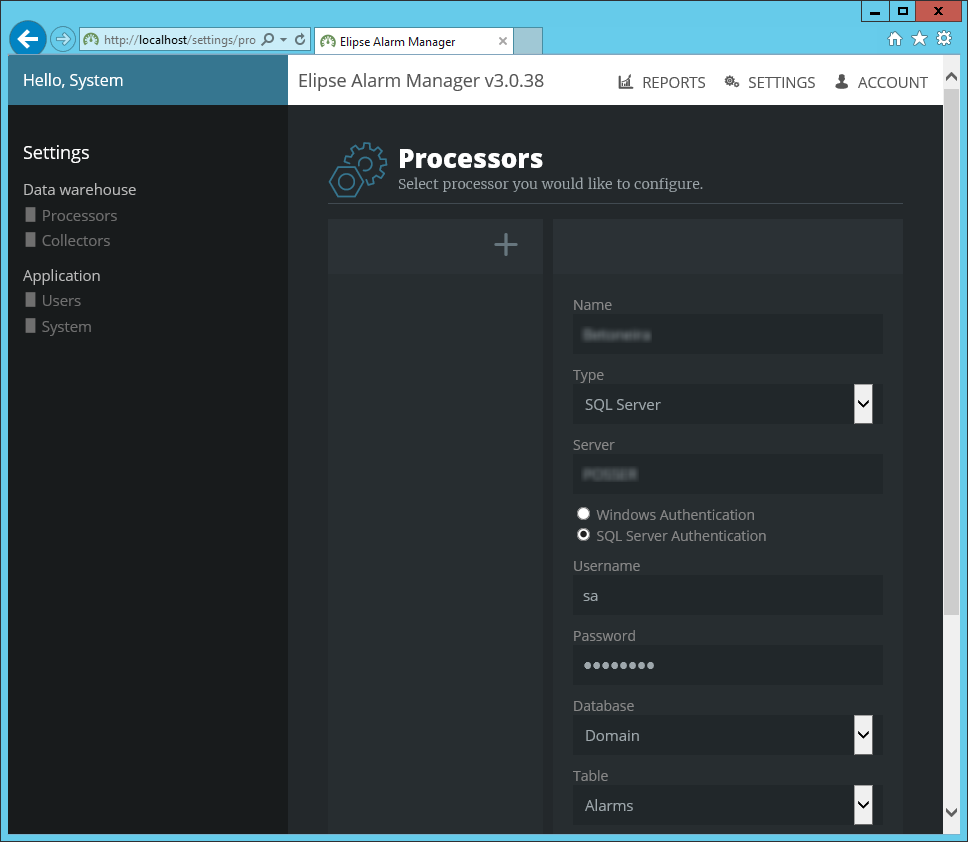Screen dimensions: 968x842
Task: Open browser home page icon
Action: (x=895, y=39)
